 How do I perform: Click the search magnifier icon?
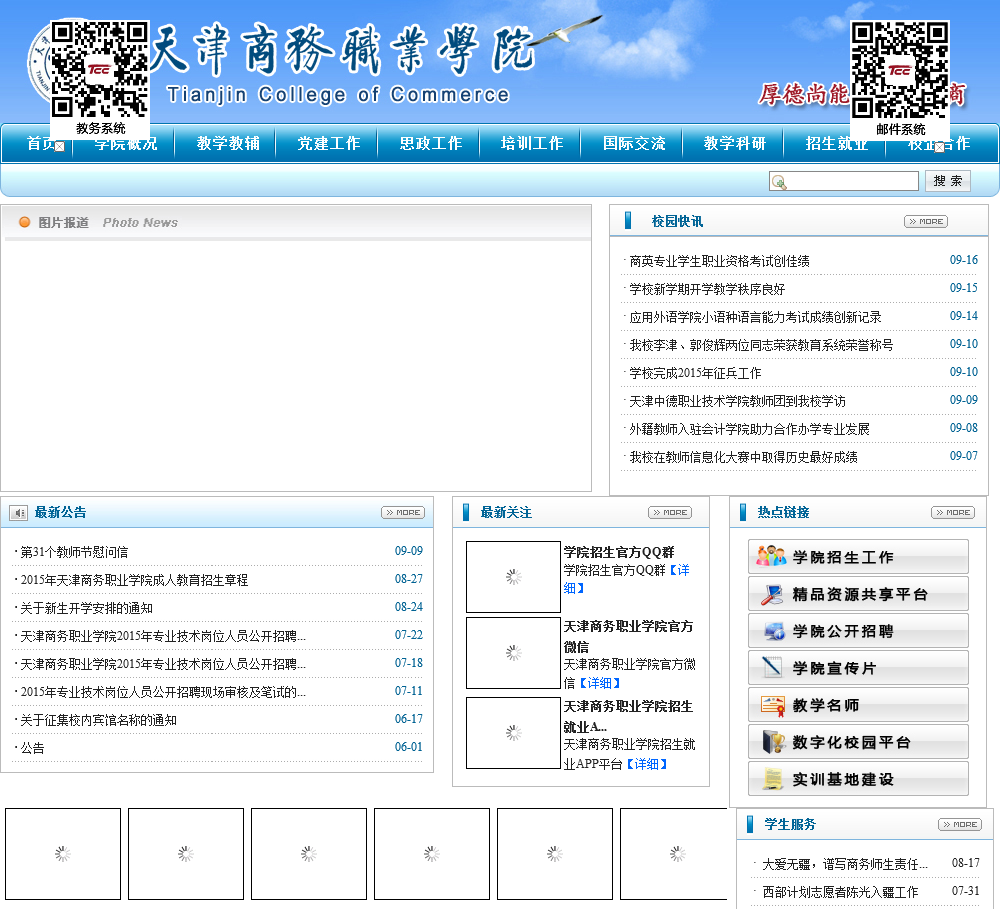(779, 182)
